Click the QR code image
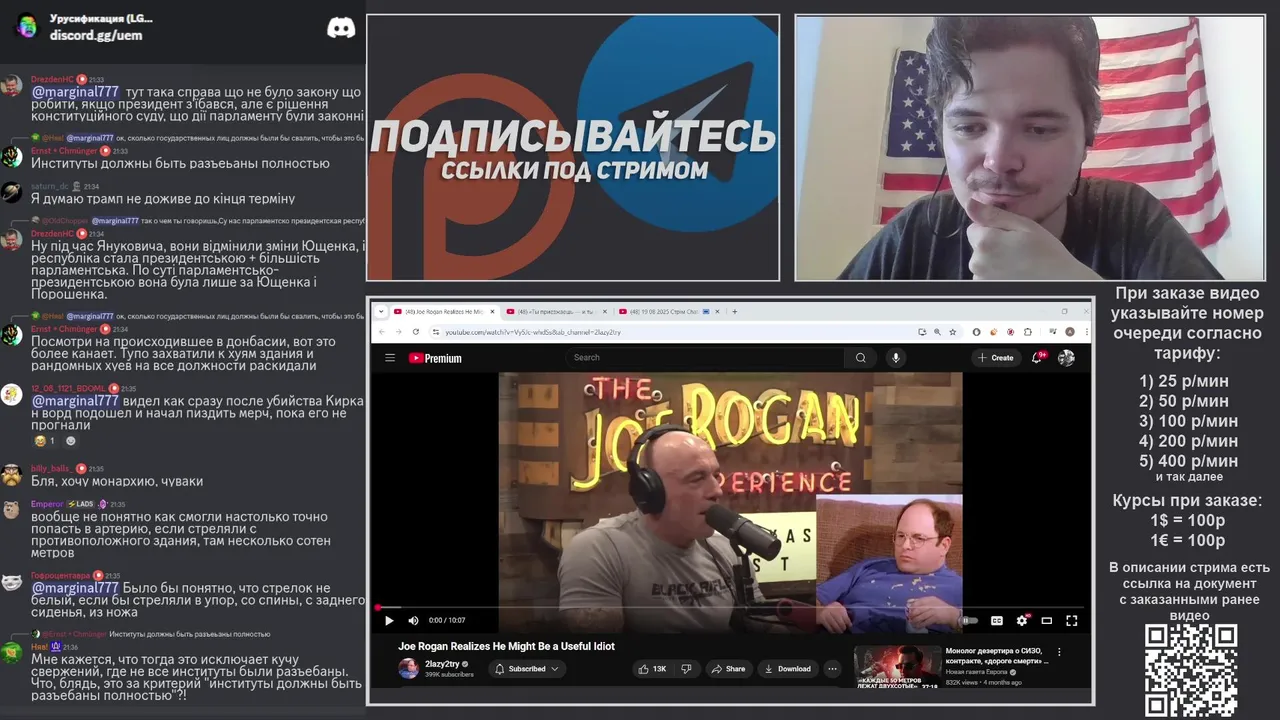 pos(1191,671)
